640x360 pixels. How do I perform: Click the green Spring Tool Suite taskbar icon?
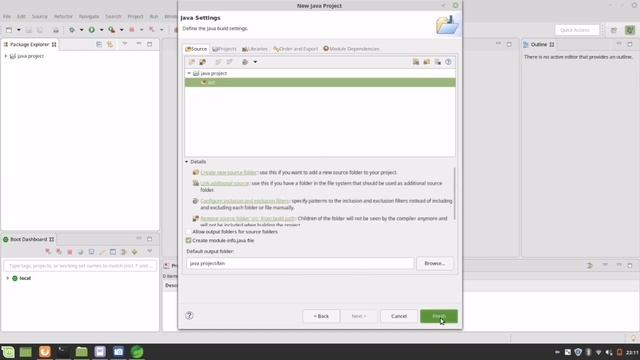137,352
